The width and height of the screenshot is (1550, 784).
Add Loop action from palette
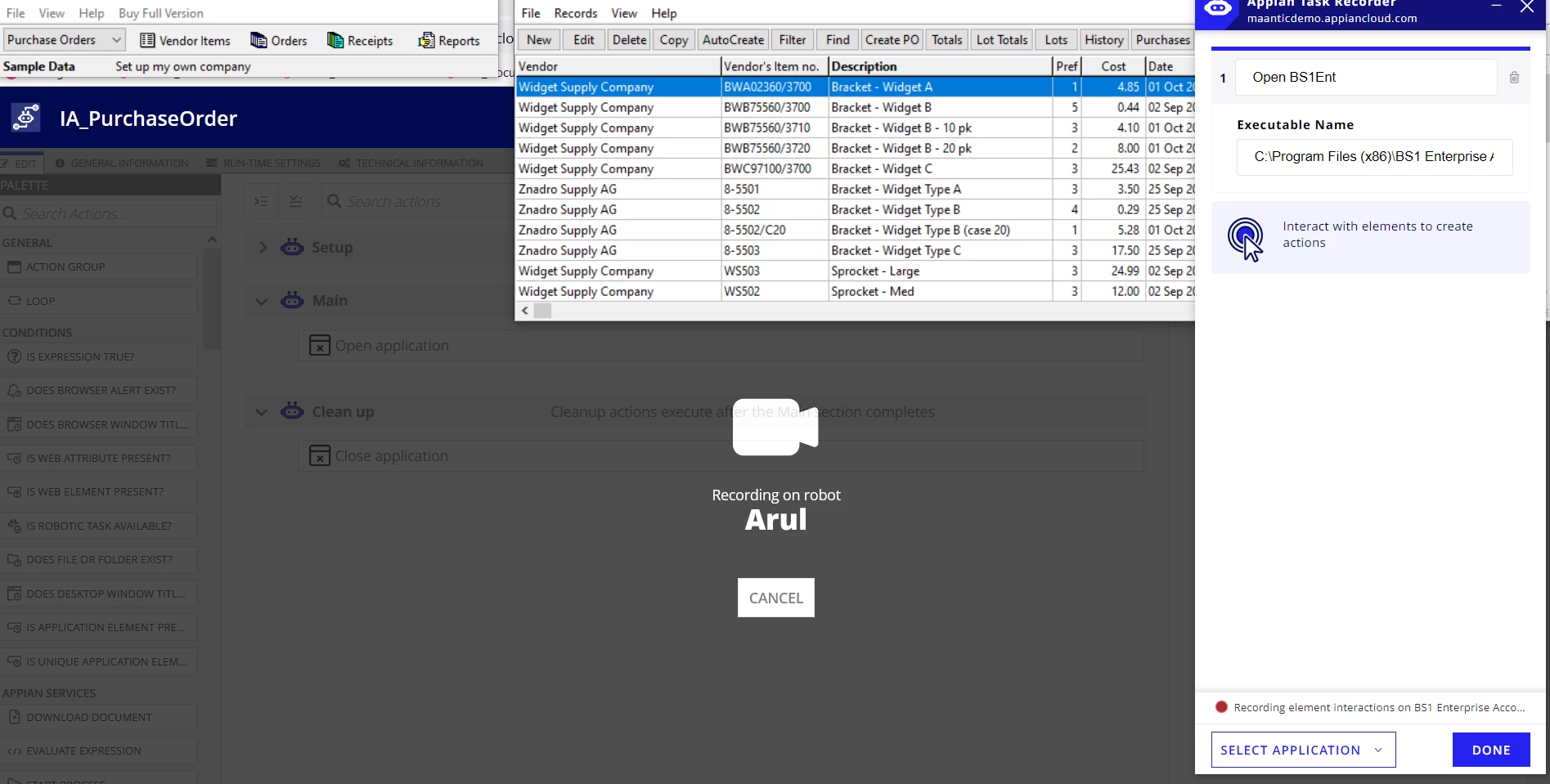(98, 301)
